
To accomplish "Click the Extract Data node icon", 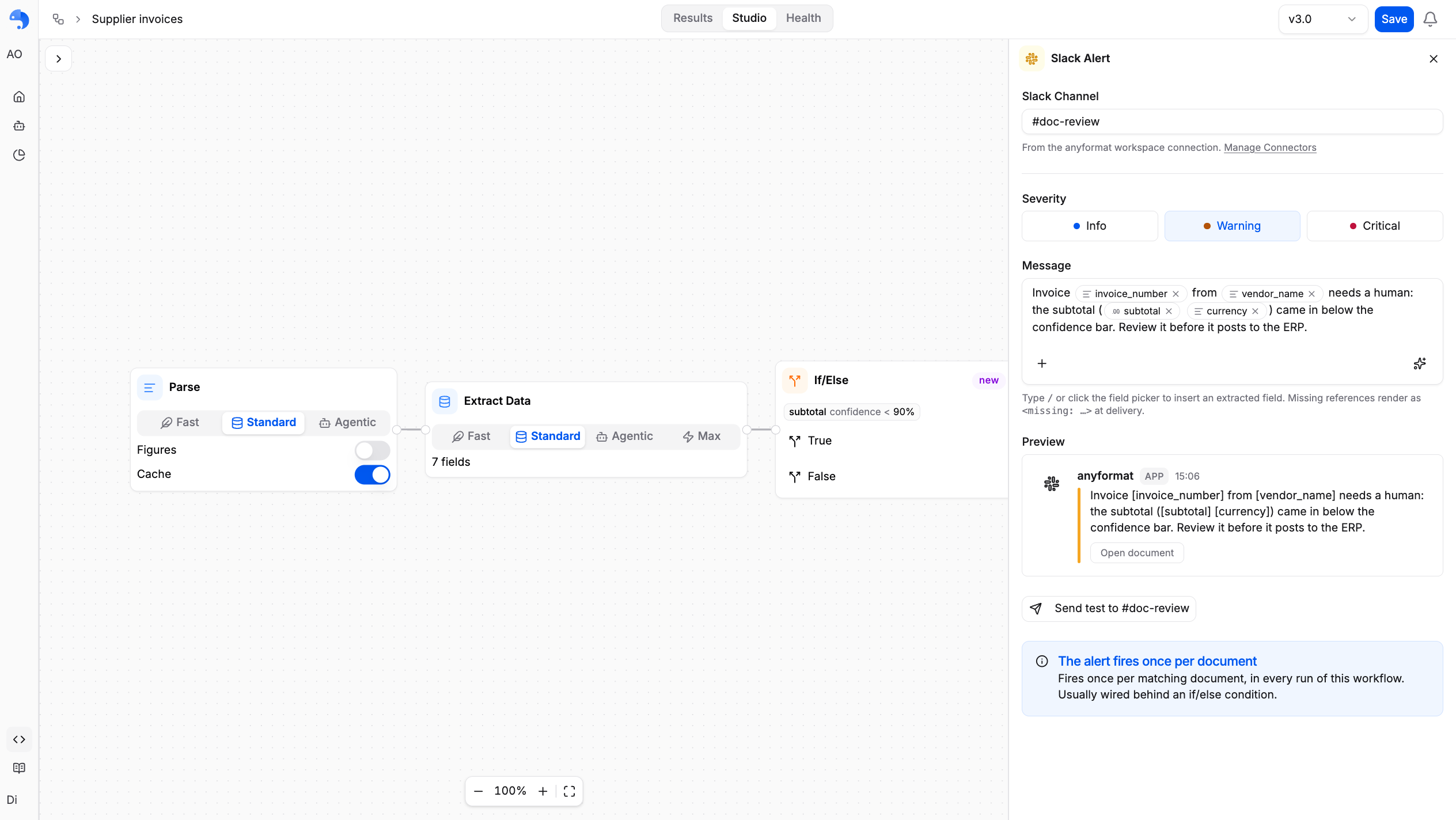I will click(x=445, y=401).
